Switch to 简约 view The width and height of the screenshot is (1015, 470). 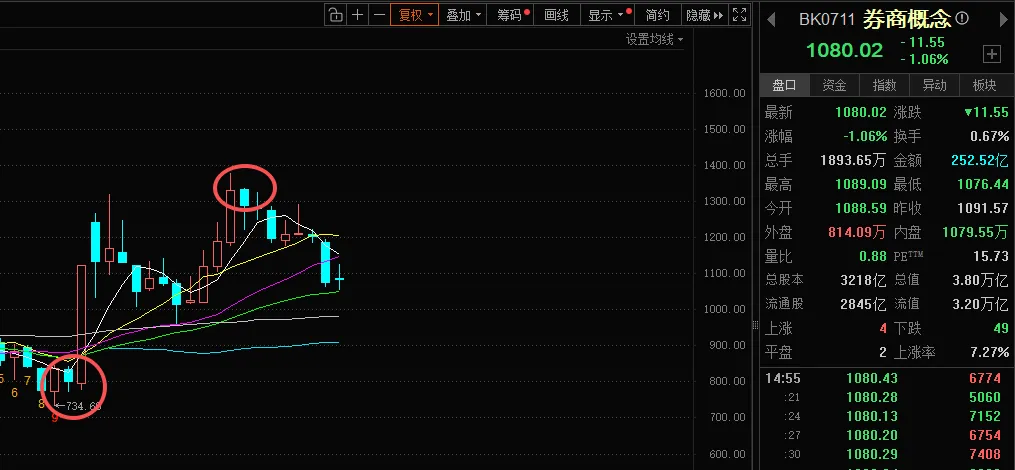(657, 15)
